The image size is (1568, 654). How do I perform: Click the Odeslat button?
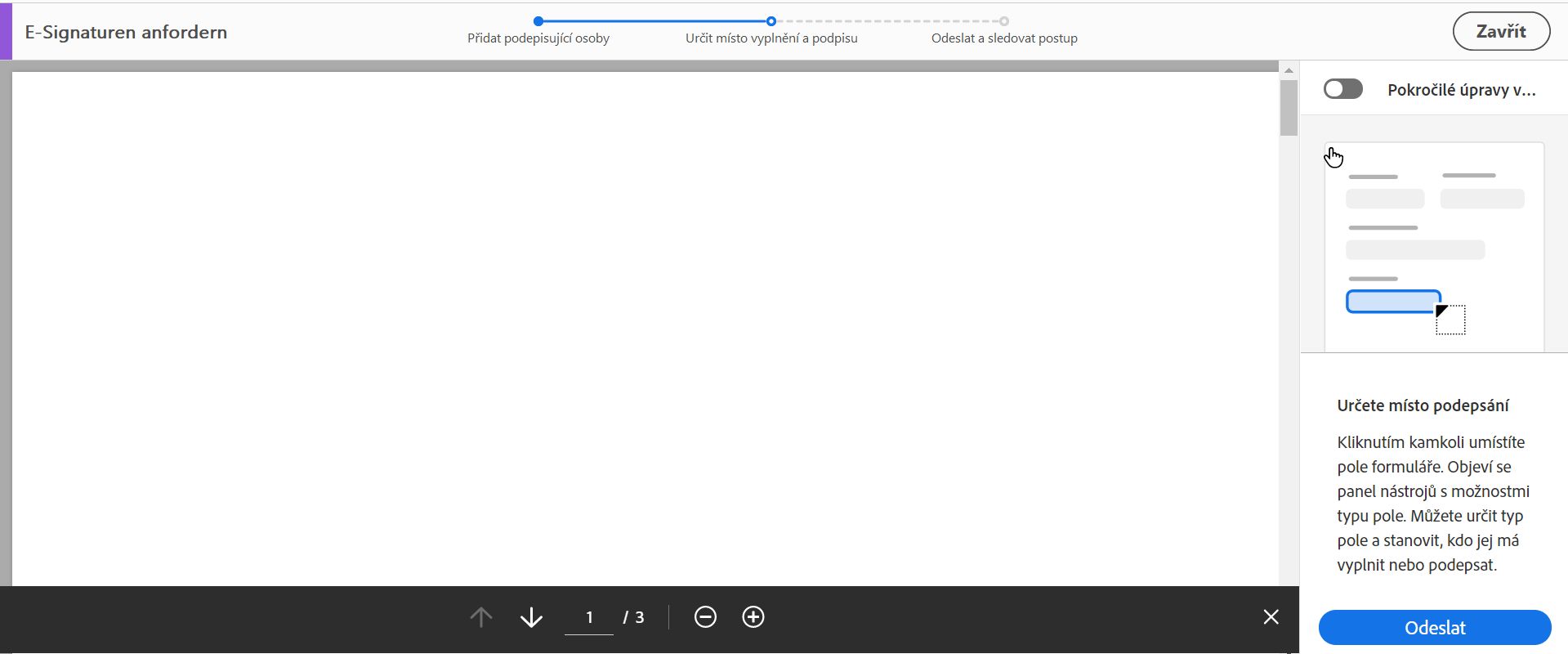click(1435, 628)
